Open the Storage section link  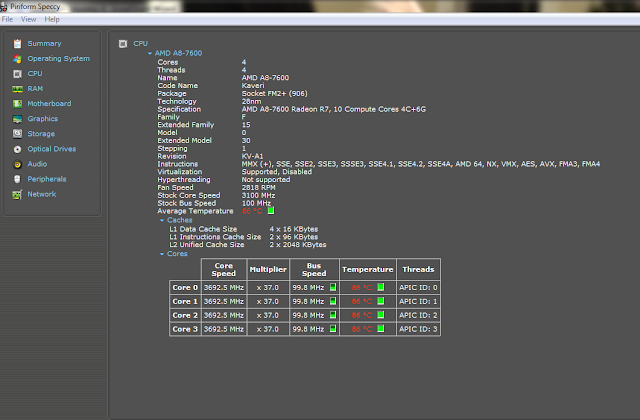click(x=41, y=134)
